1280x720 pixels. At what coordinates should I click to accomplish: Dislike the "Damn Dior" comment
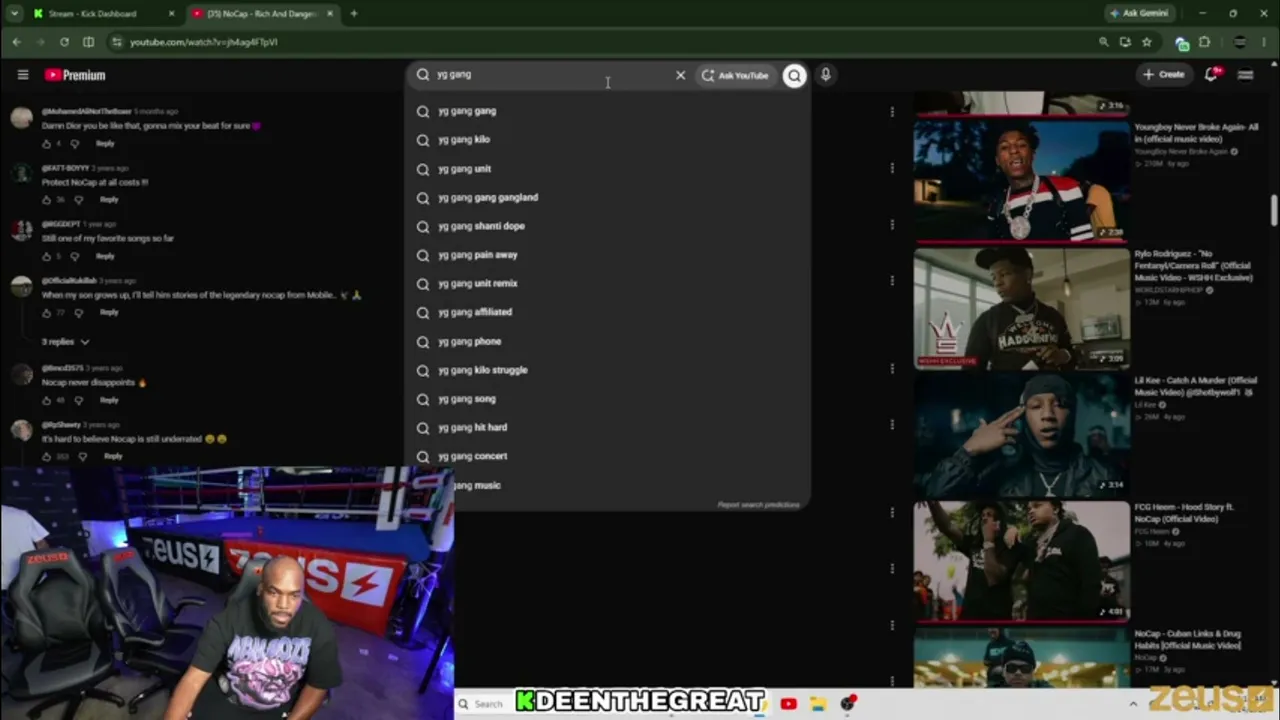74,144
